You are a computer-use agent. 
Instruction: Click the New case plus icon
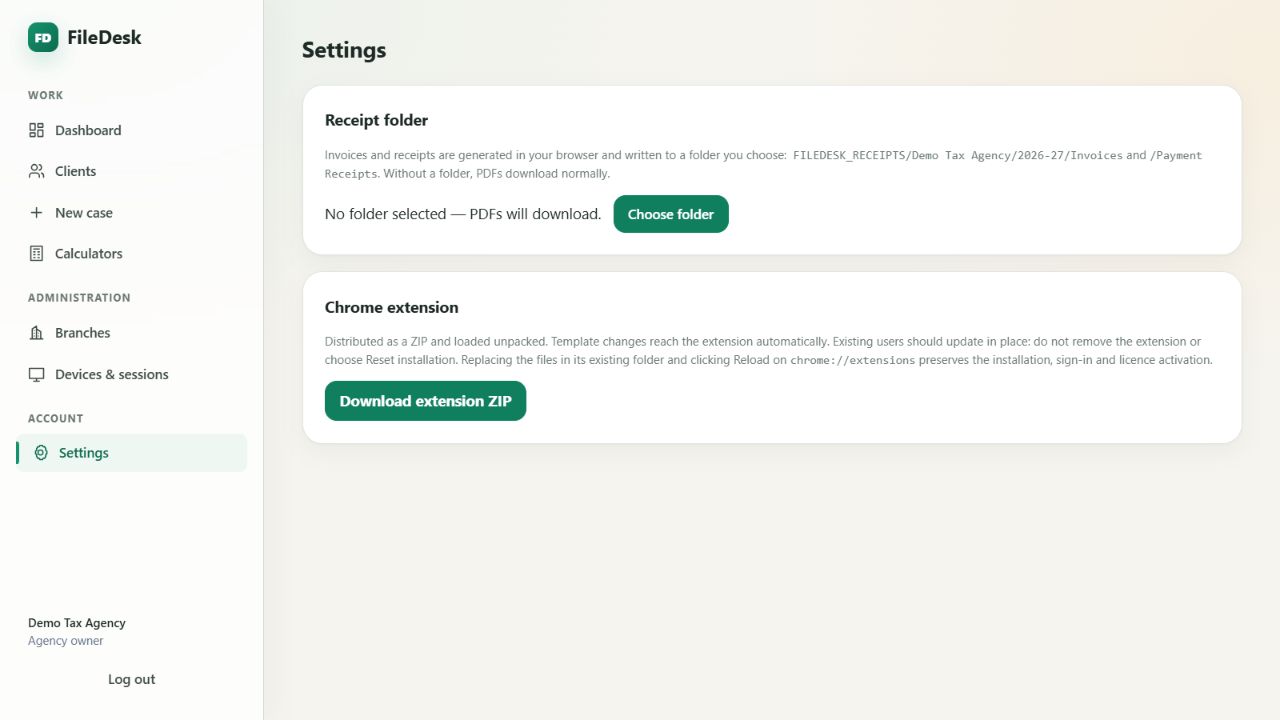click(37, 212)
